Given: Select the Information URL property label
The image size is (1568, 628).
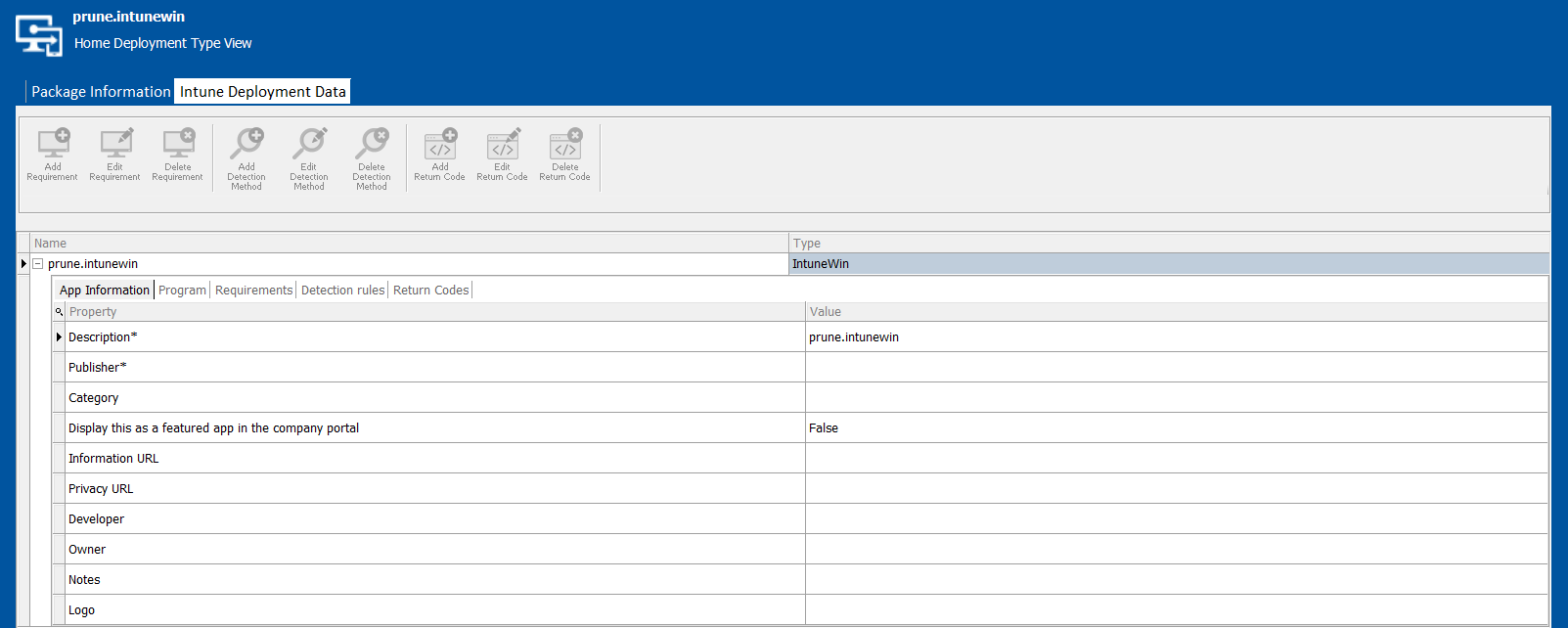Looking at the screenshot, I should pyautogui.click(x=113, y=459).
